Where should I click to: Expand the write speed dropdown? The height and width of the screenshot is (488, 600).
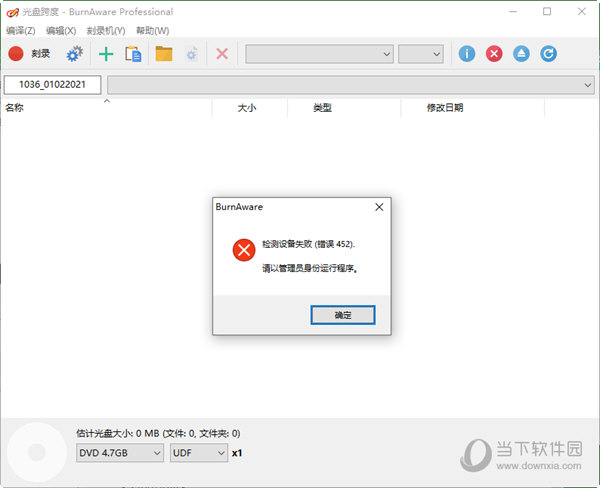click(421, 54)
